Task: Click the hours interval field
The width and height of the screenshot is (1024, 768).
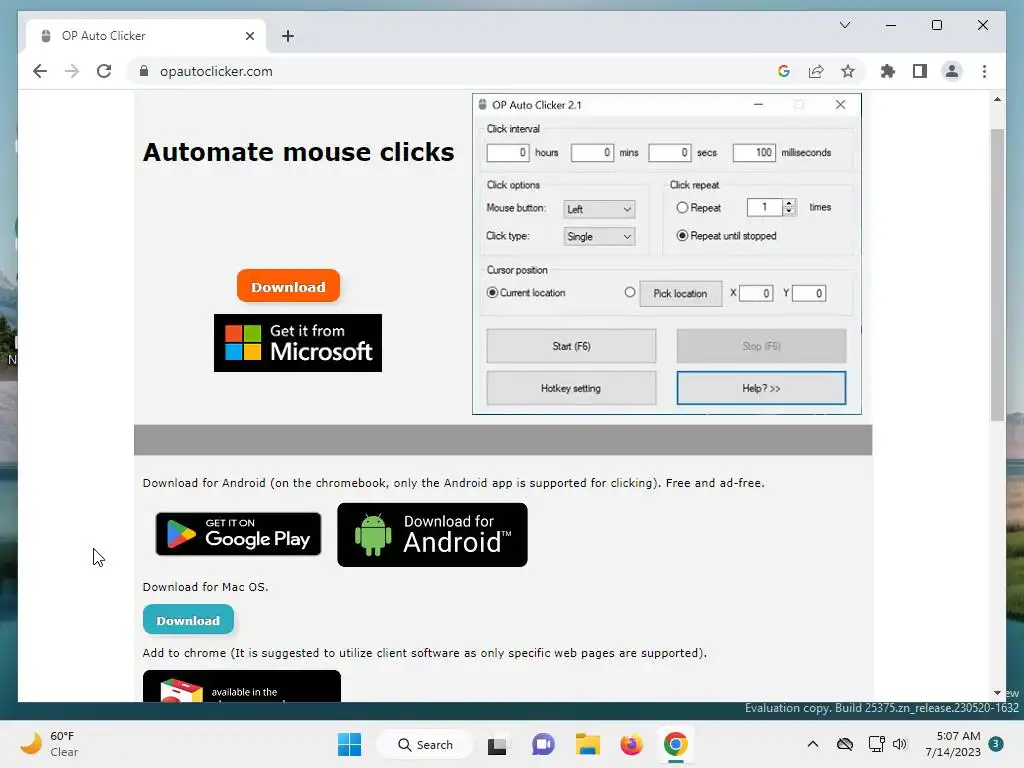Action: [x=508, y=153]
